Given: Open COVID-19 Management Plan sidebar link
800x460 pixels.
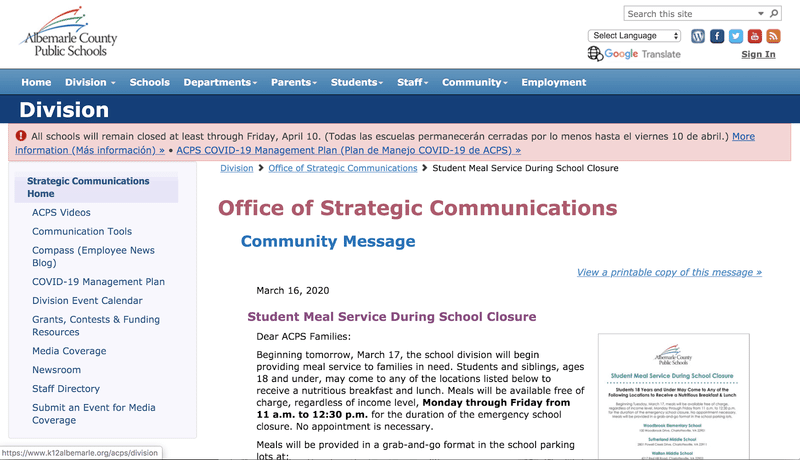Looking at the screenshot, I should coord(98,282).
